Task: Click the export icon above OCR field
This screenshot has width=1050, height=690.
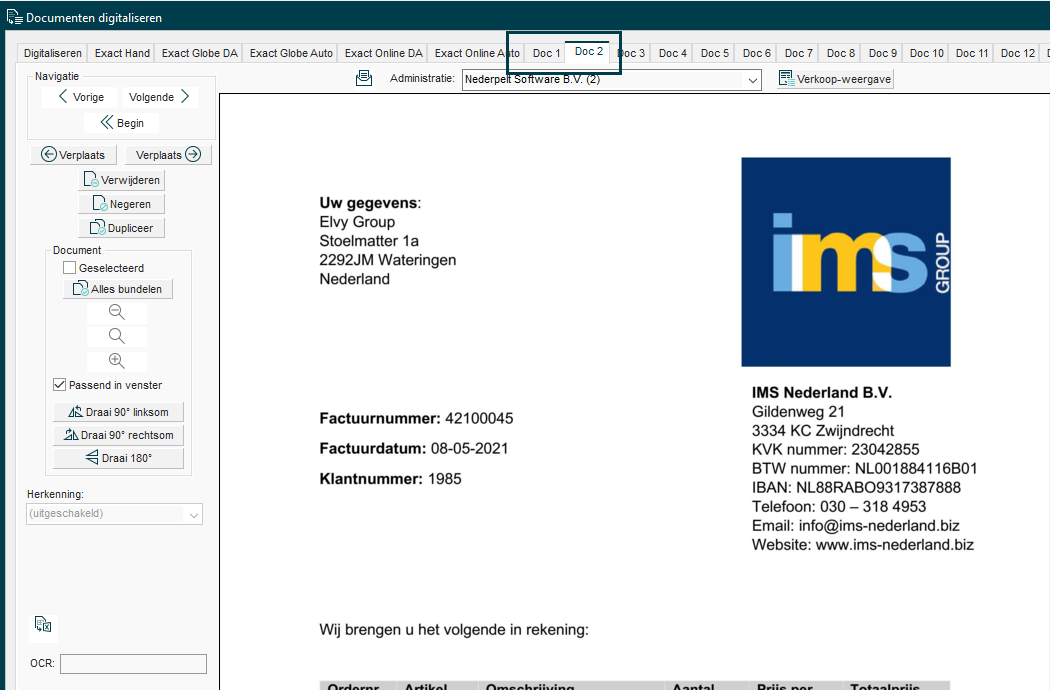Action: (x=43, y=625)
